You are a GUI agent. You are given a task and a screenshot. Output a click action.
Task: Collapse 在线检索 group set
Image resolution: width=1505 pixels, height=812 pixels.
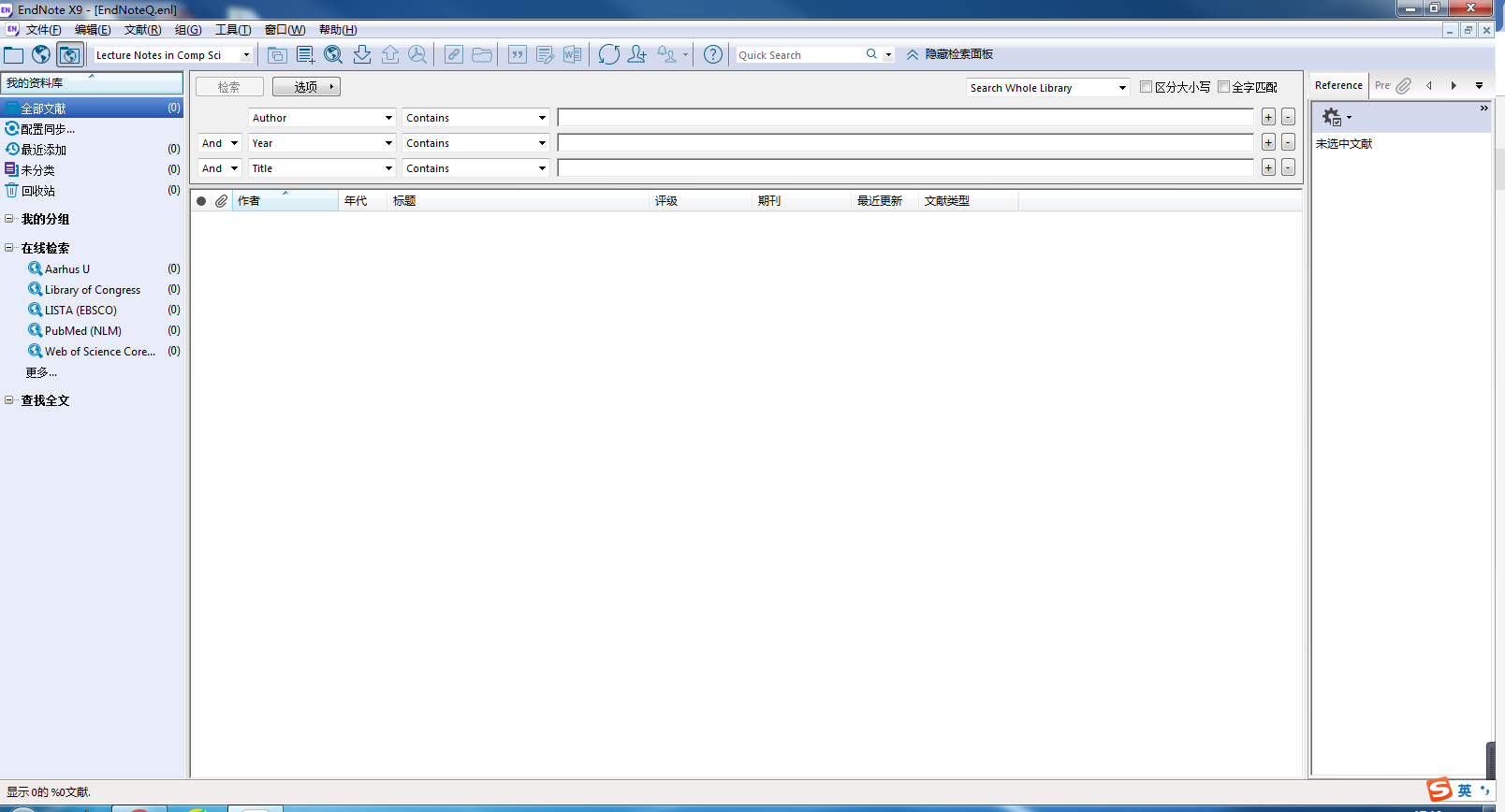point(9,248)
